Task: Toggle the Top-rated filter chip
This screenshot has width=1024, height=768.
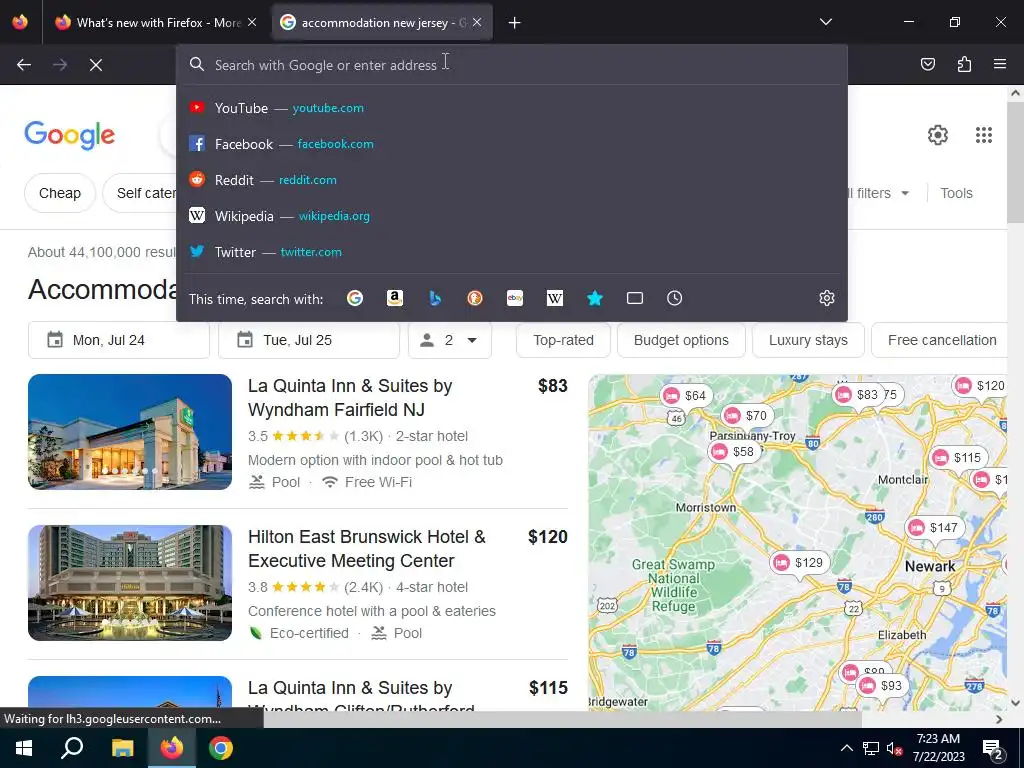Action: tap(563, 340)
